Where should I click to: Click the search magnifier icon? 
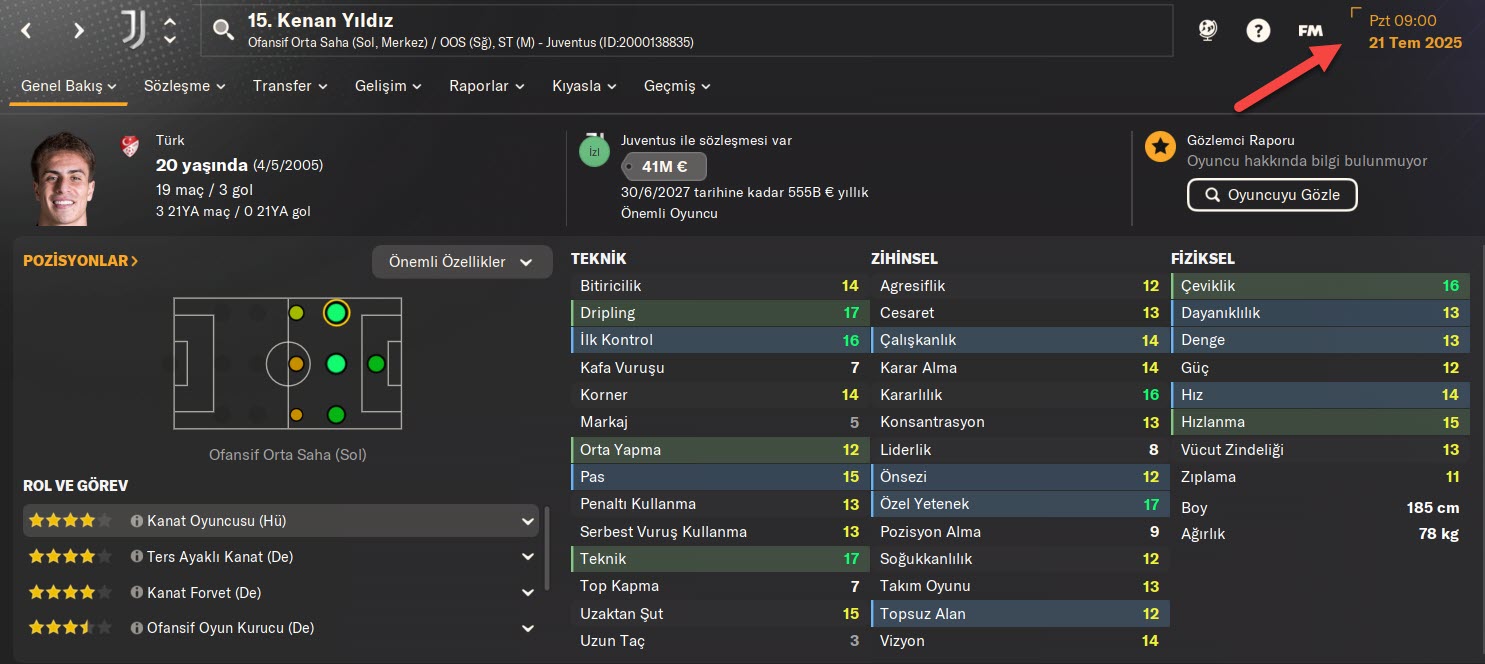click(223, 30)
